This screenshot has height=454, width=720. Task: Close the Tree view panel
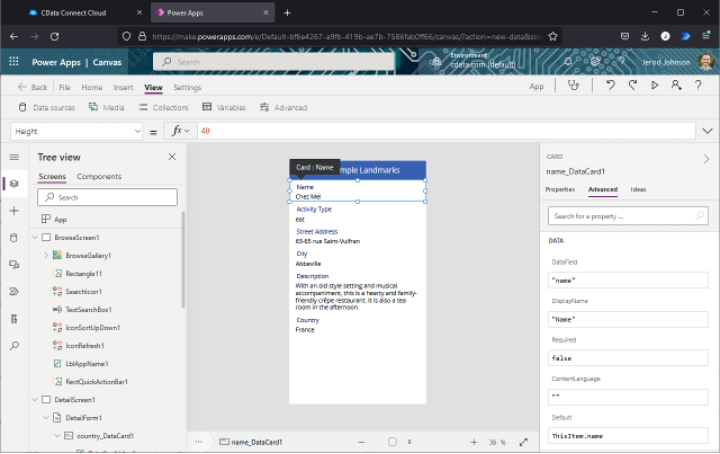(172, 157)
